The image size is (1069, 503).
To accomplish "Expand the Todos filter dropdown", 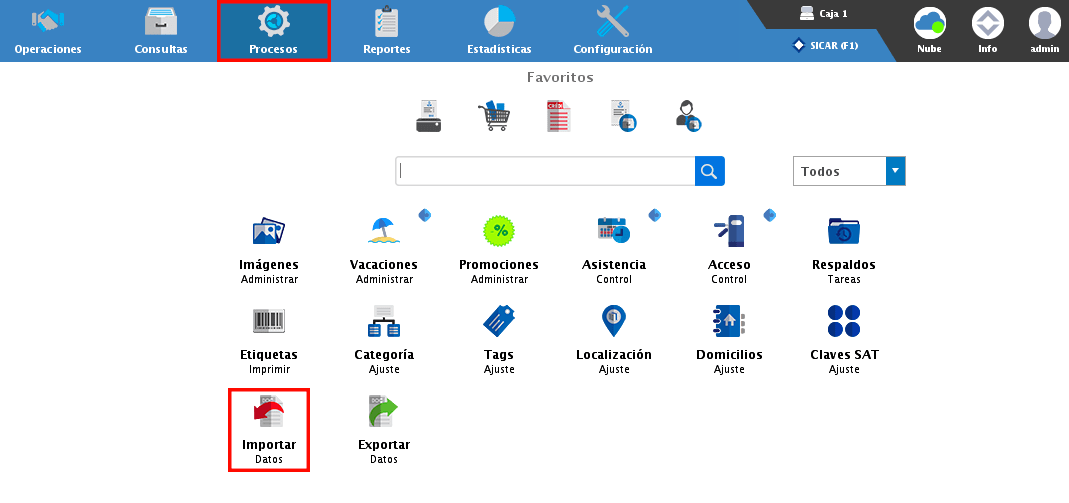I will 895,171.
